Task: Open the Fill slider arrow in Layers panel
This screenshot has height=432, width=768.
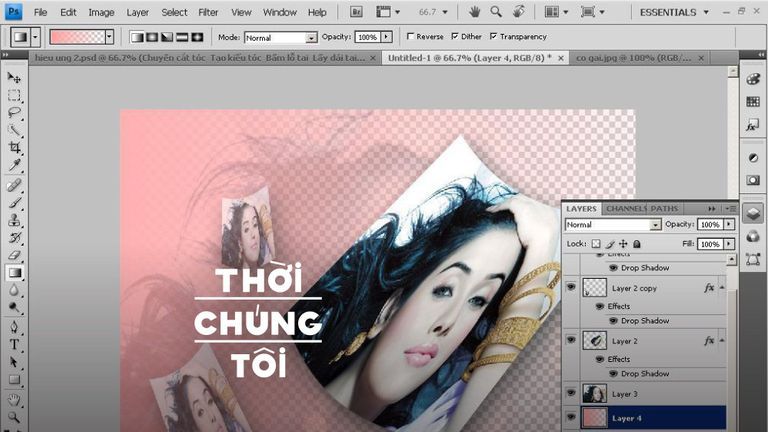Action: 729,244
